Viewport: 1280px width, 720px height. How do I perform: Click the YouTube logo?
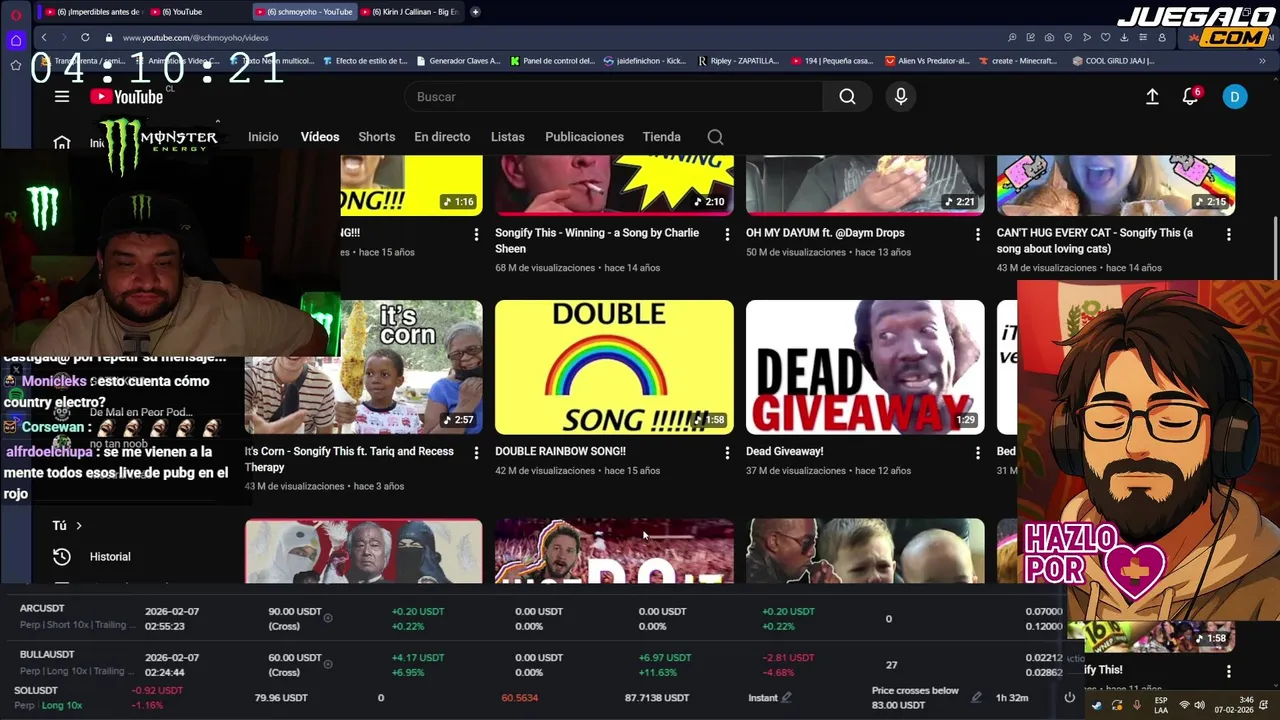[x=126, y=97]
